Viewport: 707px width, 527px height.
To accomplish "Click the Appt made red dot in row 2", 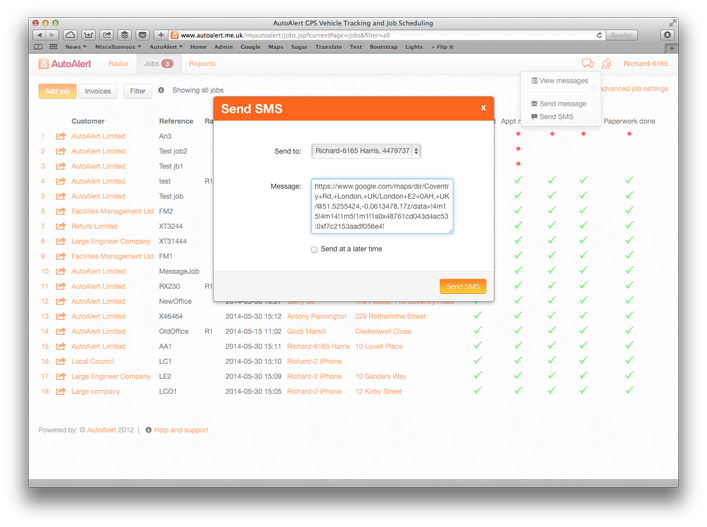I will pos(518,149).
